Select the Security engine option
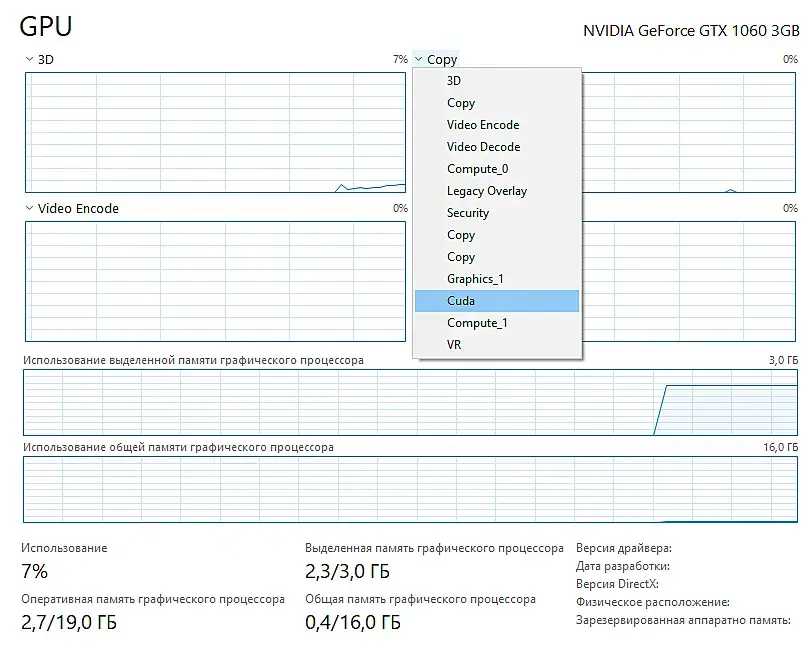 point(468,213)
